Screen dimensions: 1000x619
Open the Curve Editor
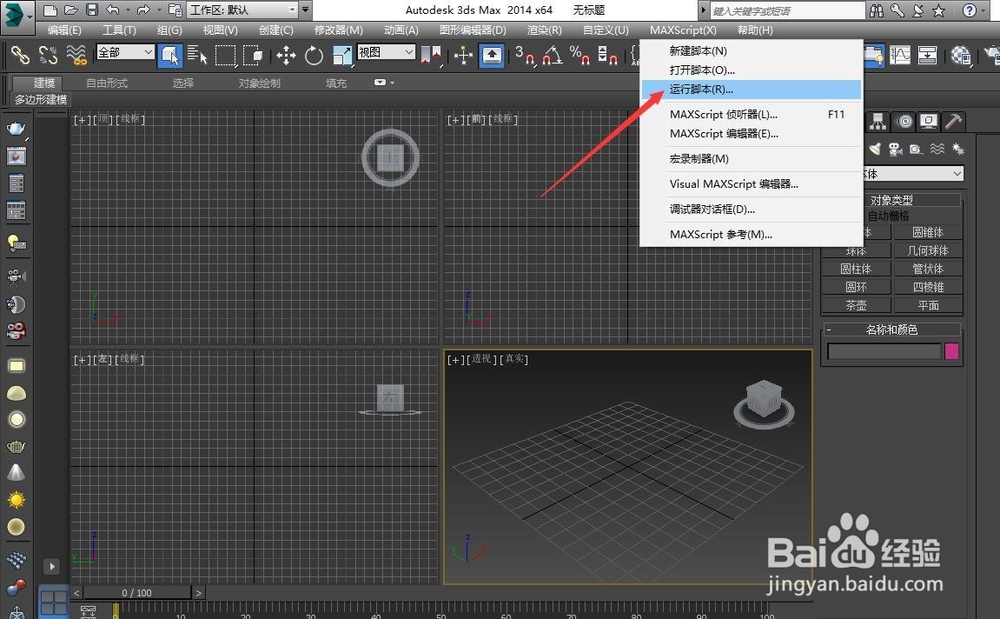coord(900,55)
